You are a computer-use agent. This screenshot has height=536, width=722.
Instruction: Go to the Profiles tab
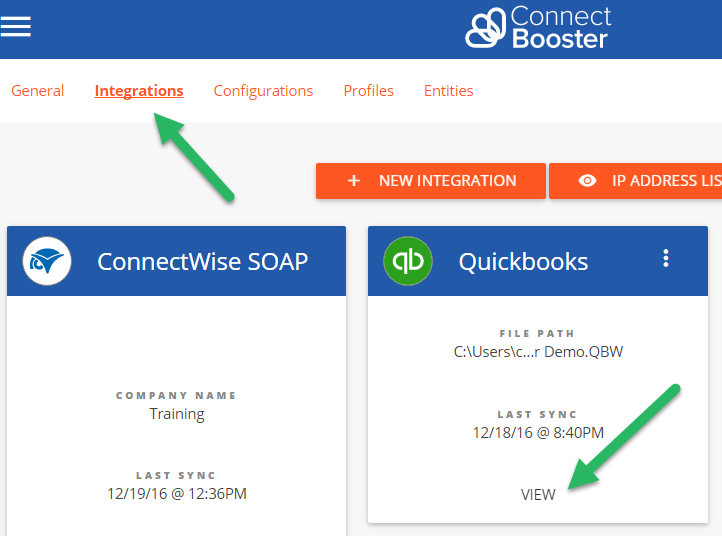coord(369,91)
